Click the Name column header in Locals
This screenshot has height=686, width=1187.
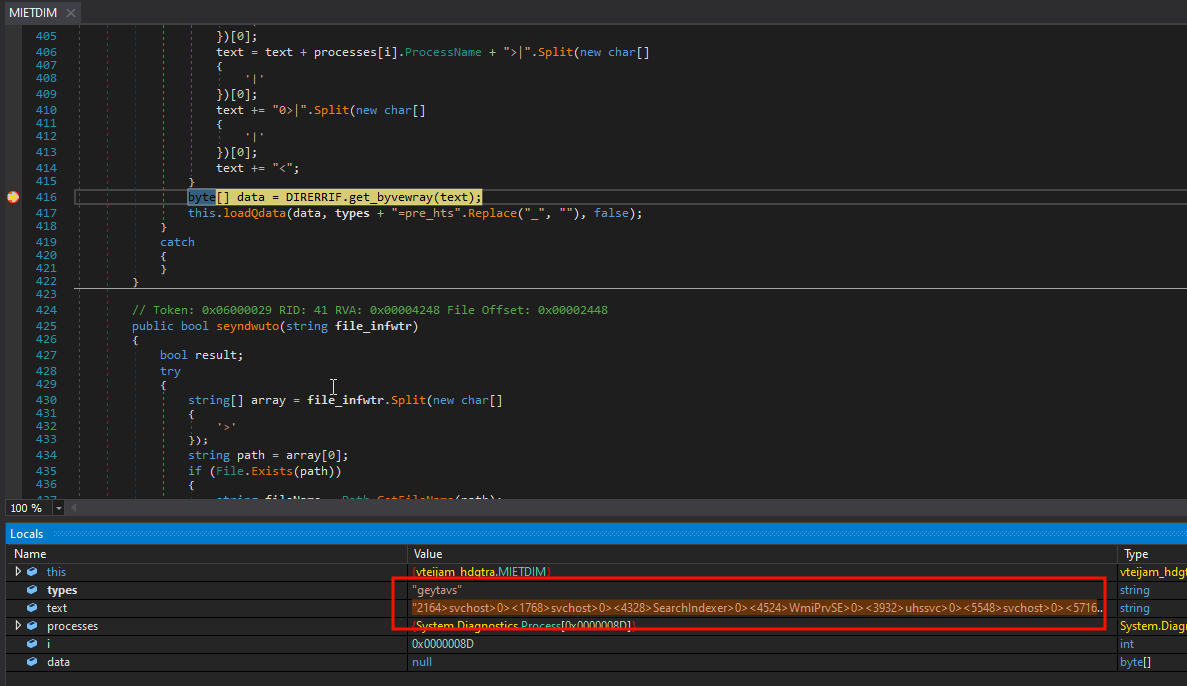[x=30, y=554]
